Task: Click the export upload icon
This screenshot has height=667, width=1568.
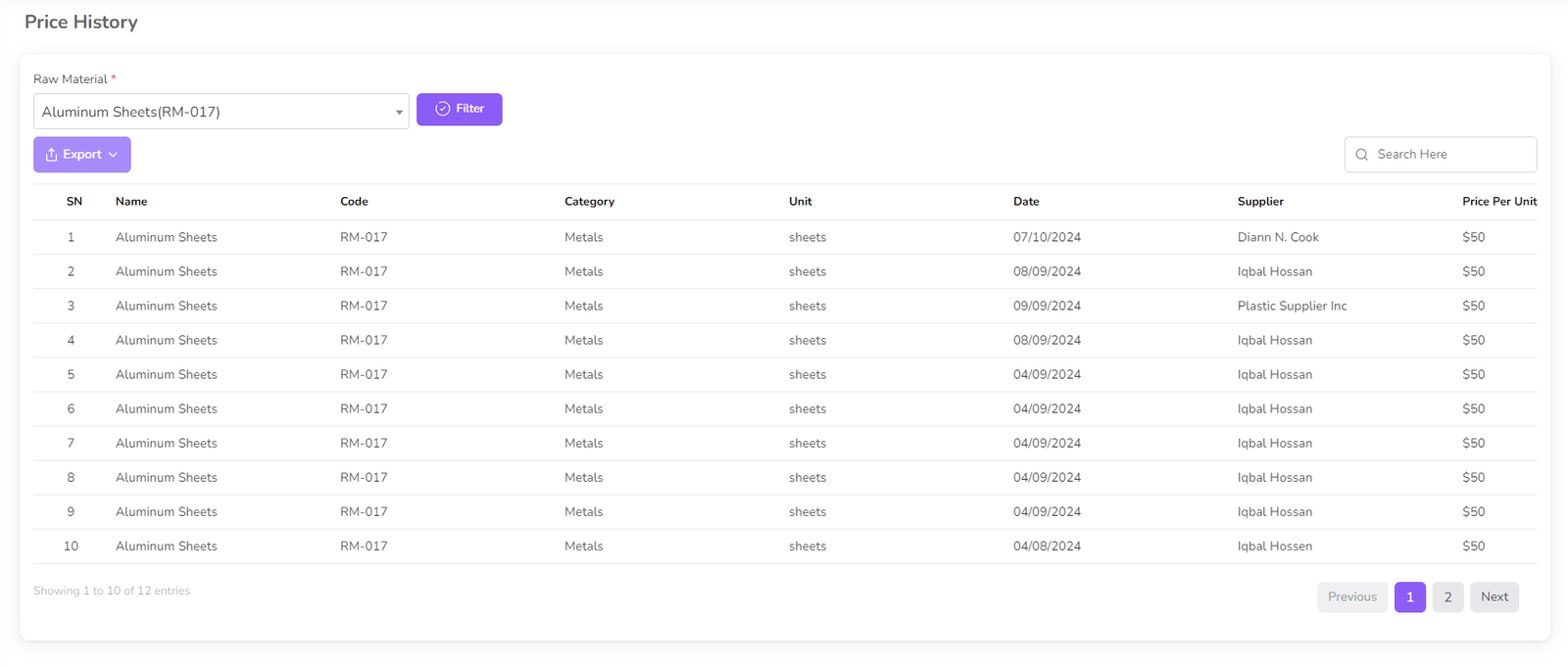Action: click(x=51, y=155)
